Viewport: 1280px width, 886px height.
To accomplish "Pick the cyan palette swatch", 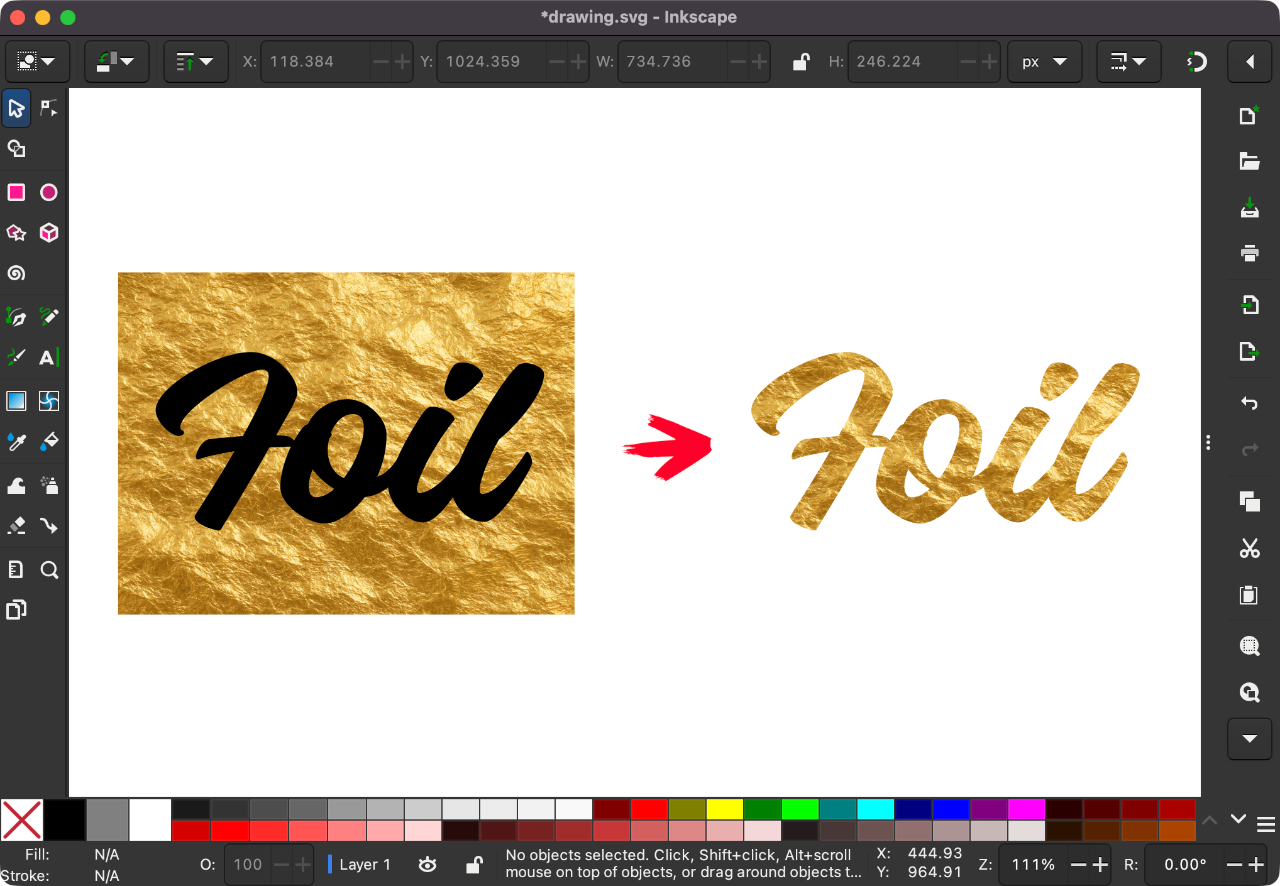I will pyautogui.click(x=876, y=809).
